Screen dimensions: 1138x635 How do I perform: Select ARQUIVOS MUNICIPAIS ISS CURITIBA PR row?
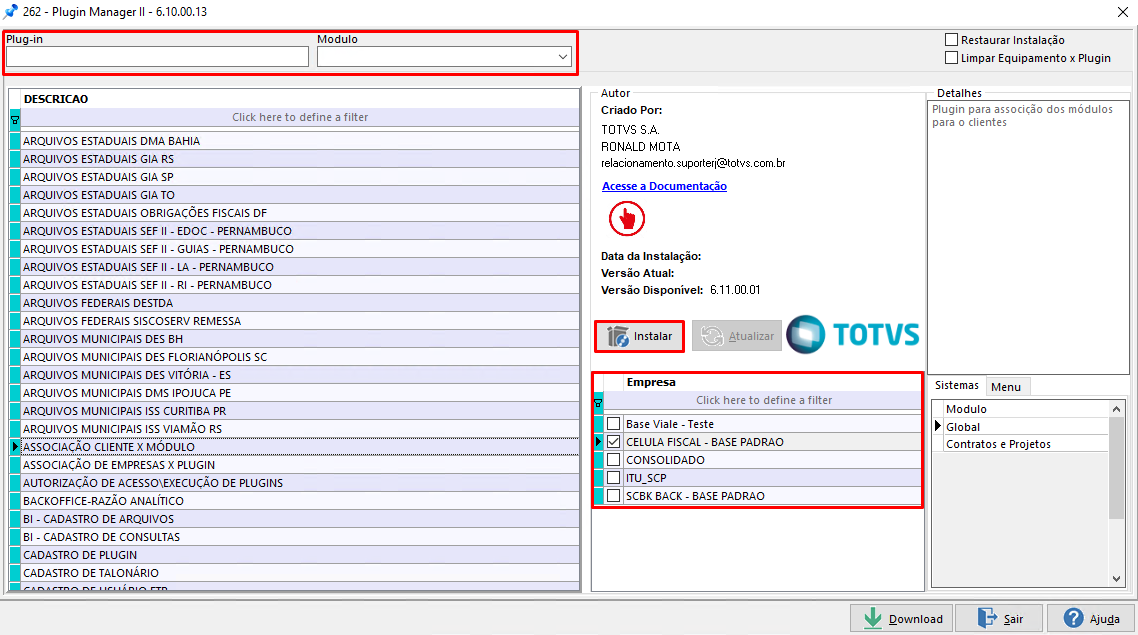tap(300, 411)
